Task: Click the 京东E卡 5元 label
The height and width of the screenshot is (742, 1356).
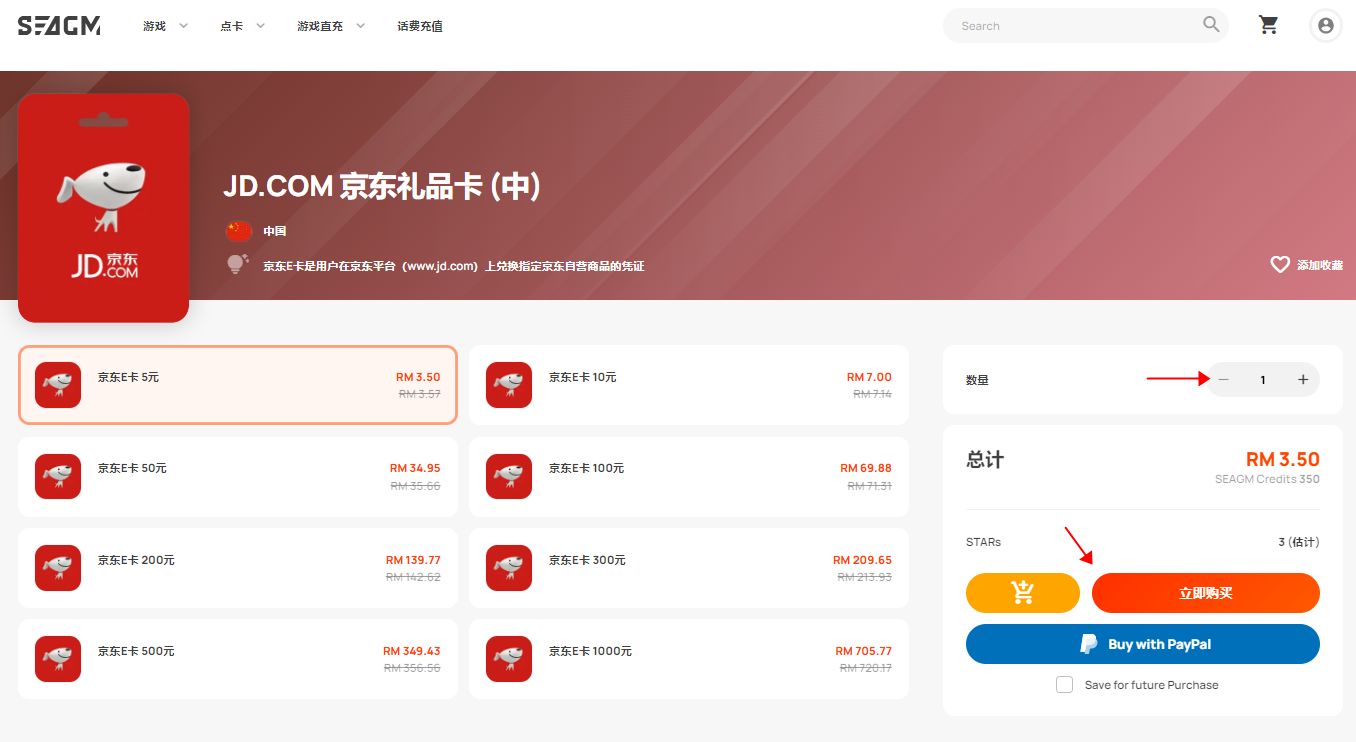Action: coord(128,377)
